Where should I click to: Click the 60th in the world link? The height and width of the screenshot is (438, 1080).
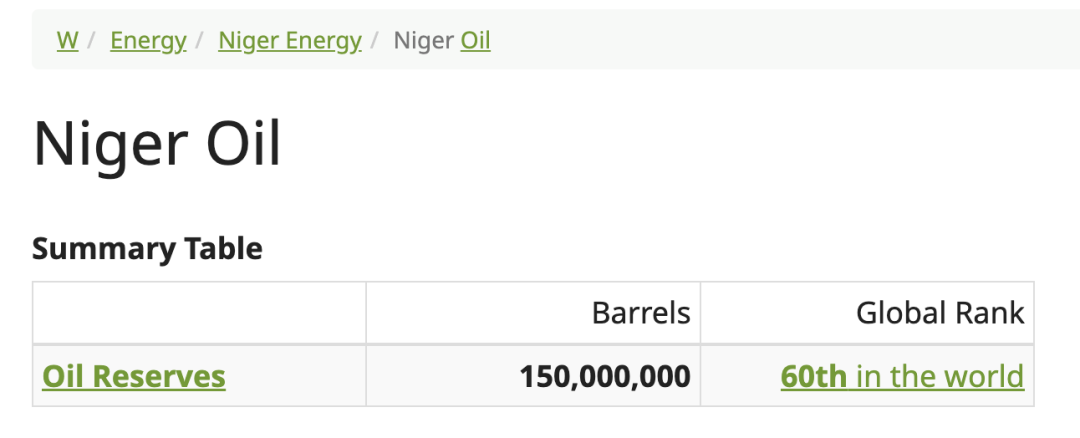(x=902, y=377)
